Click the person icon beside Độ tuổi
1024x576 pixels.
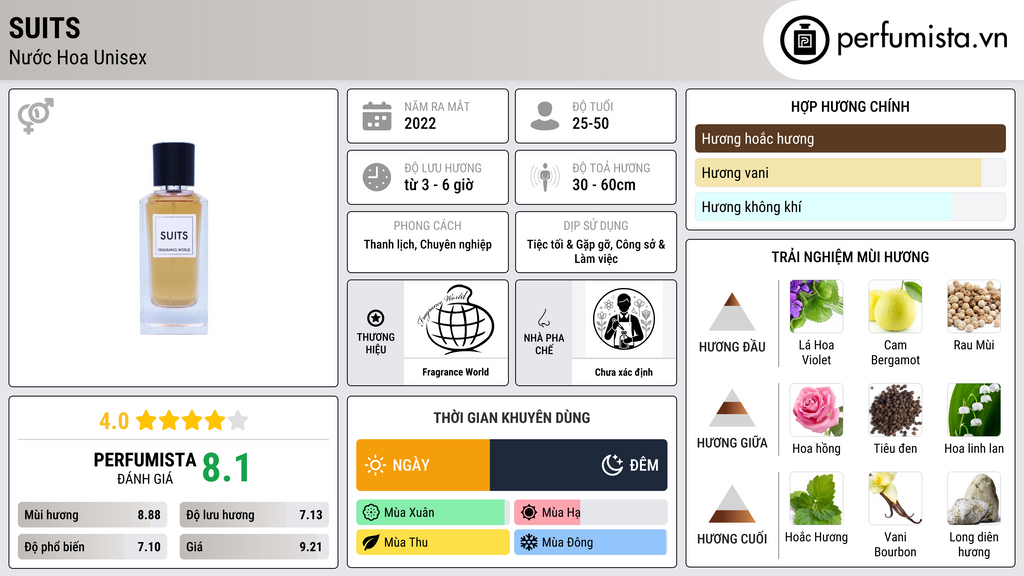click(545, 116)
